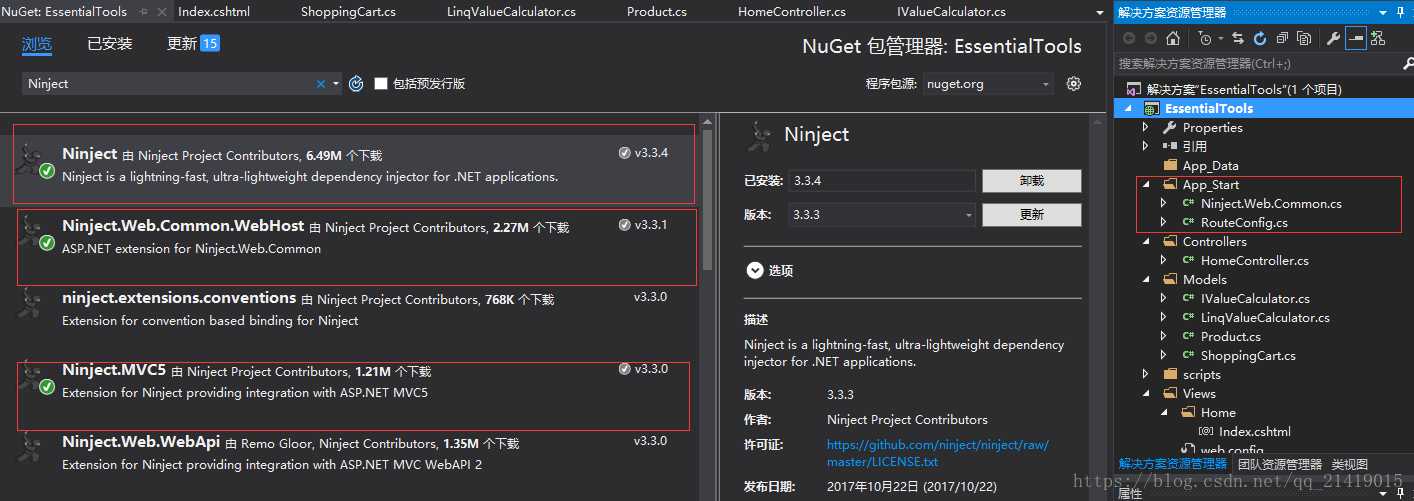Image resolution: width=1414 pixels, height=501 pixels.
Task: Toggle the include prerelease checkbox
Action: click(x=380, y=84)
